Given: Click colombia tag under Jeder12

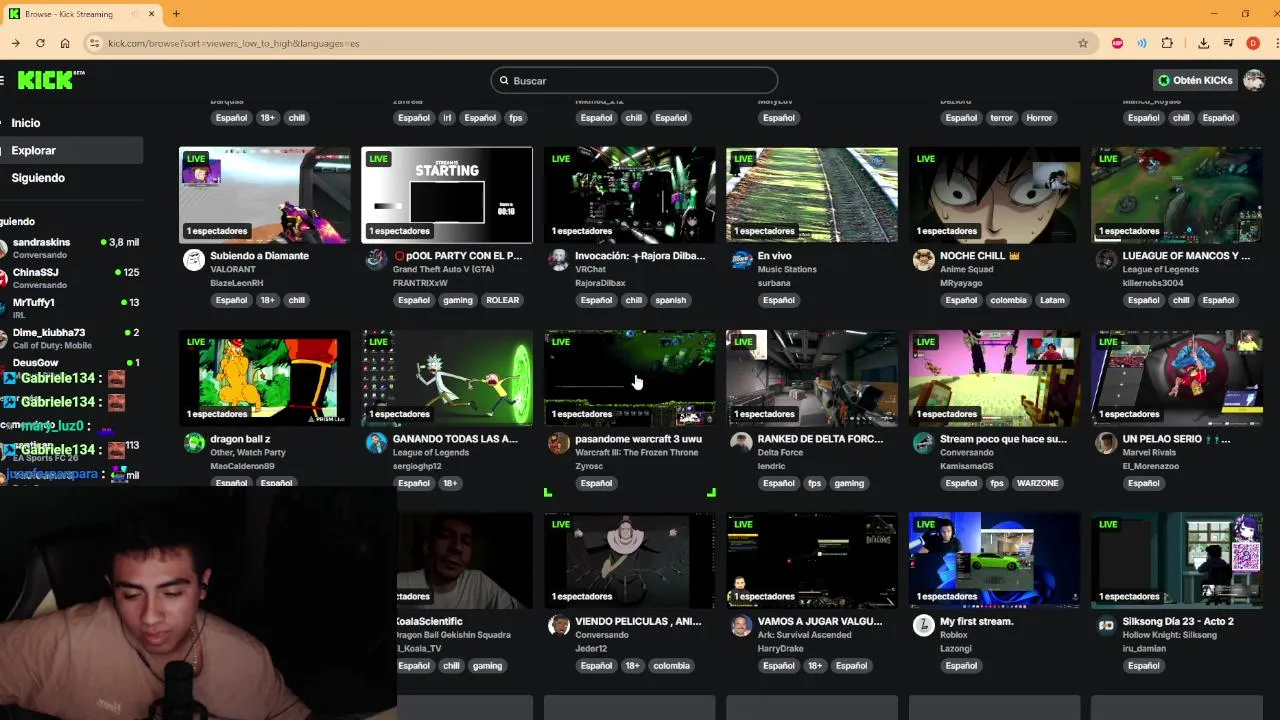Looking at the screenshot, I should click(671, 666).
